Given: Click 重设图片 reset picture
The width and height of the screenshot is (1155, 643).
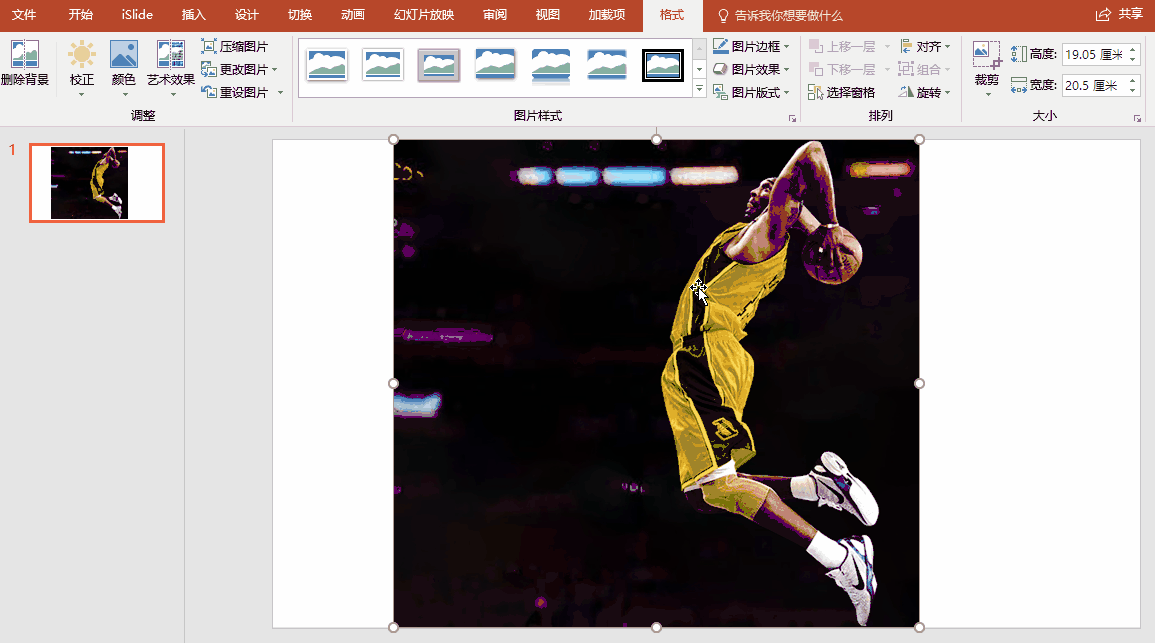Looking at the screenshot, I should pyautogui.click(x=235, y=92).
